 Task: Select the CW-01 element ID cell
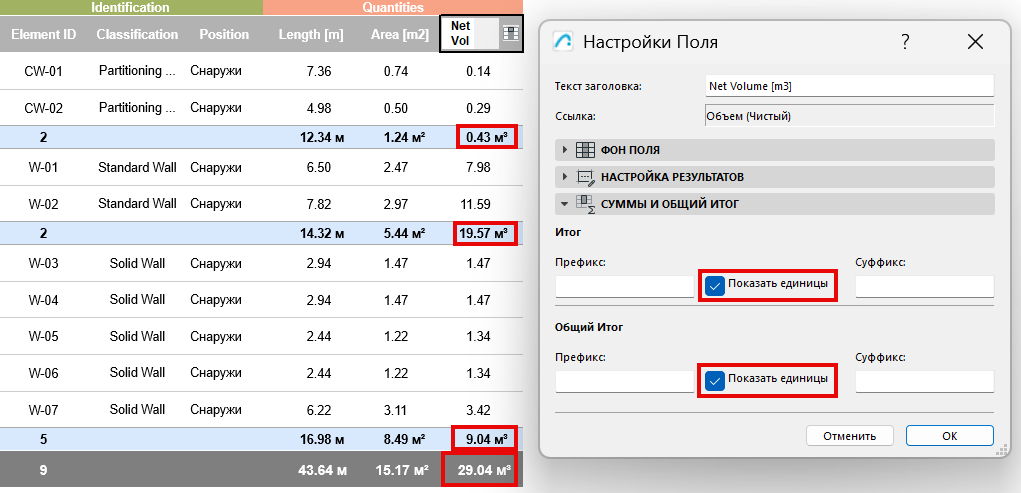pyautogui.click(x=44, y=71)
